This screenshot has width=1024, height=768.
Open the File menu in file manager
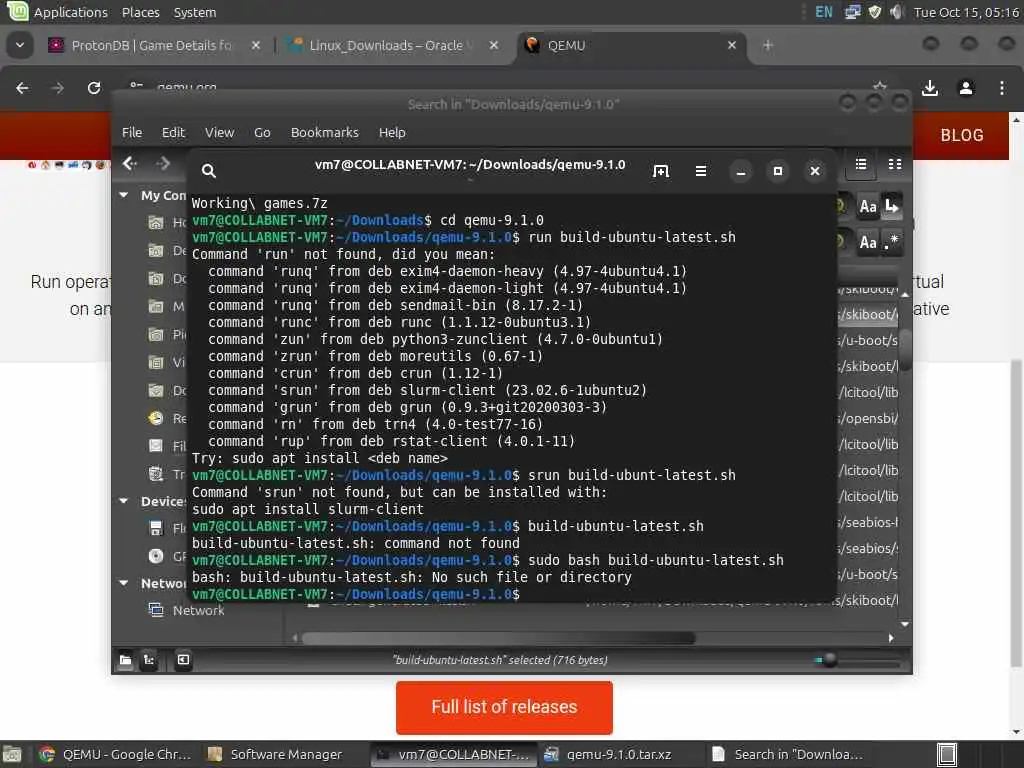pyautogui.click(x=132, y=133)
